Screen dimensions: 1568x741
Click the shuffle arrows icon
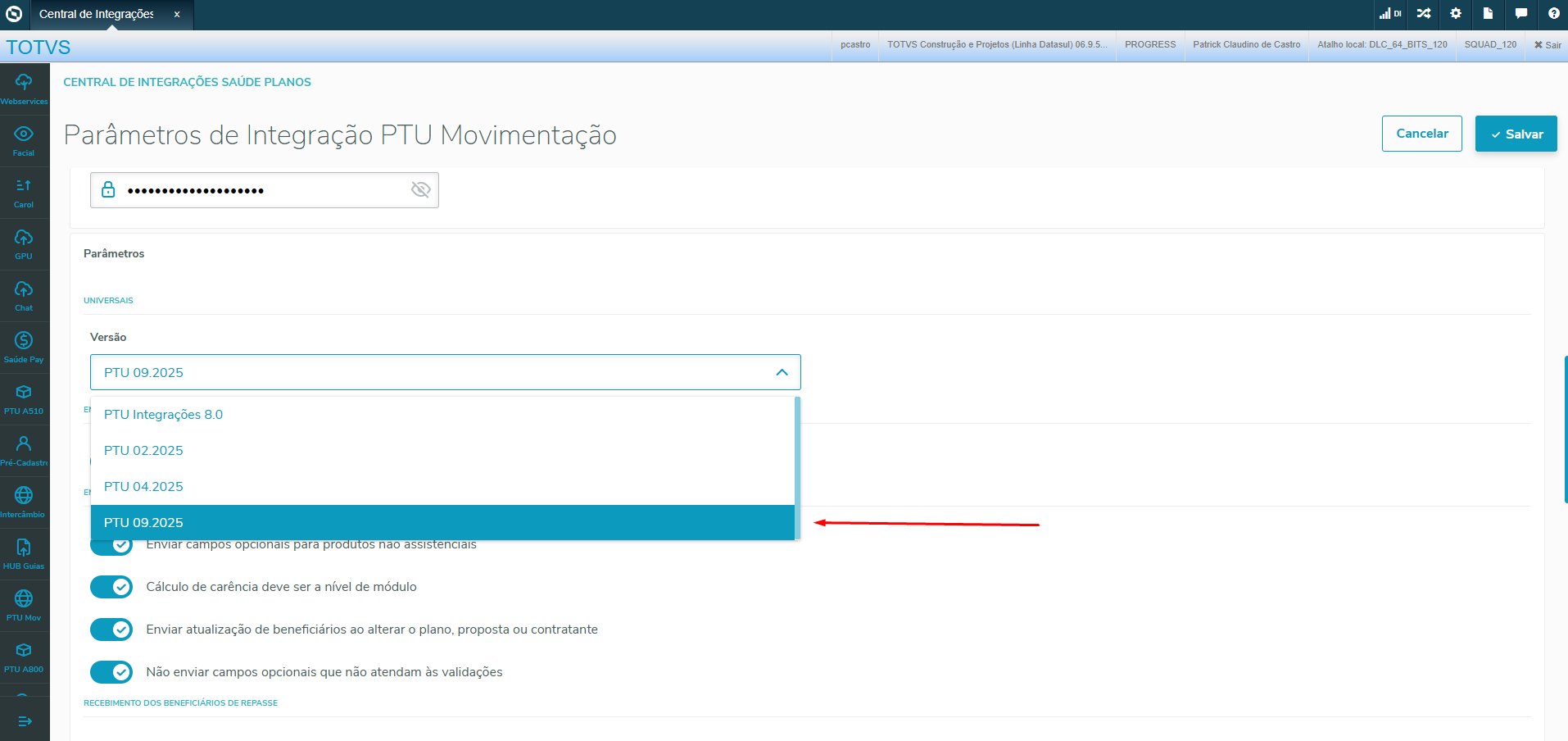pos(1424,14)
